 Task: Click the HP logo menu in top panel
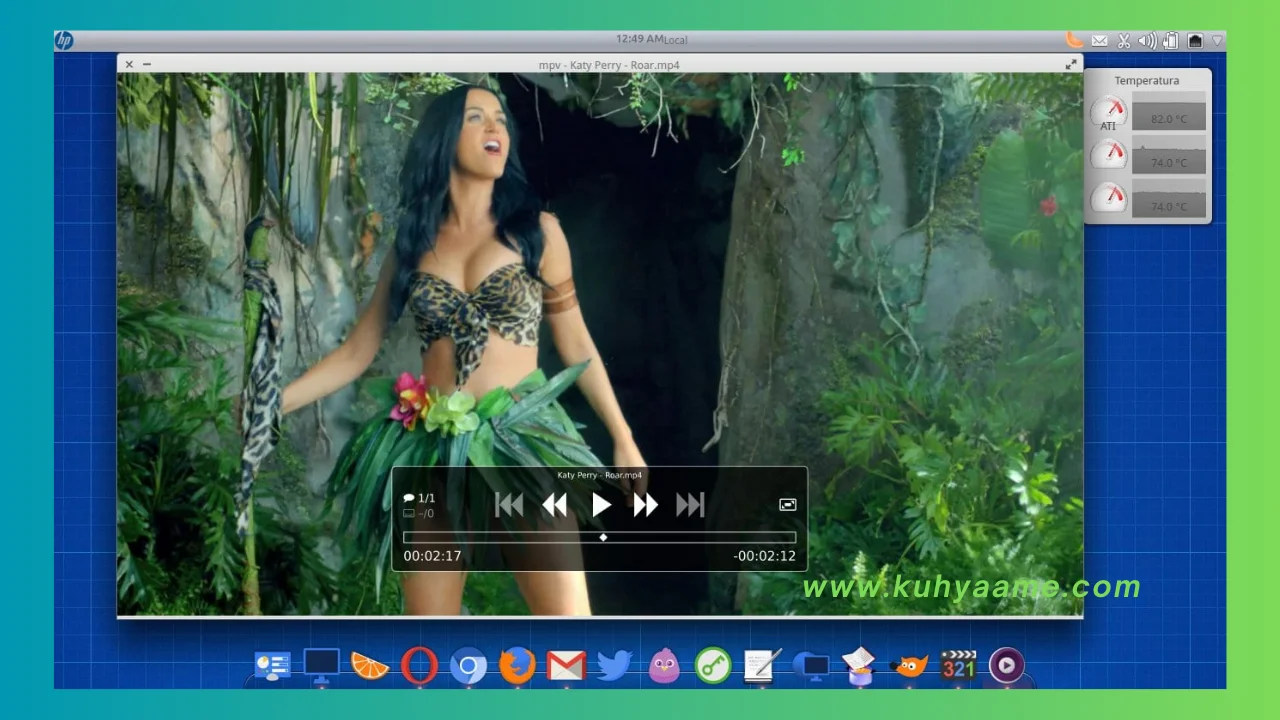coord(64,40)
